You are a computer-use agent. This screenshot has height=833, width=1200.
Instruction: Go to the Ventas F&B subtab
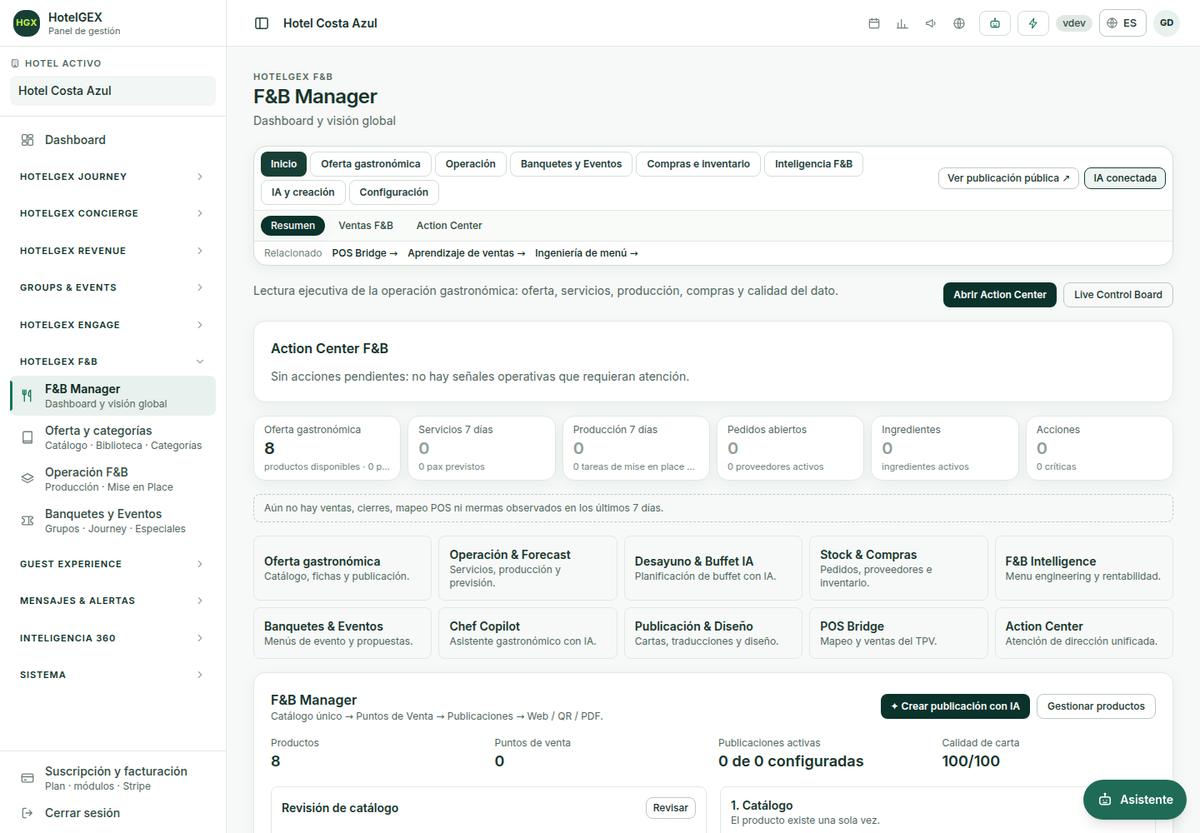pos(366,226)
